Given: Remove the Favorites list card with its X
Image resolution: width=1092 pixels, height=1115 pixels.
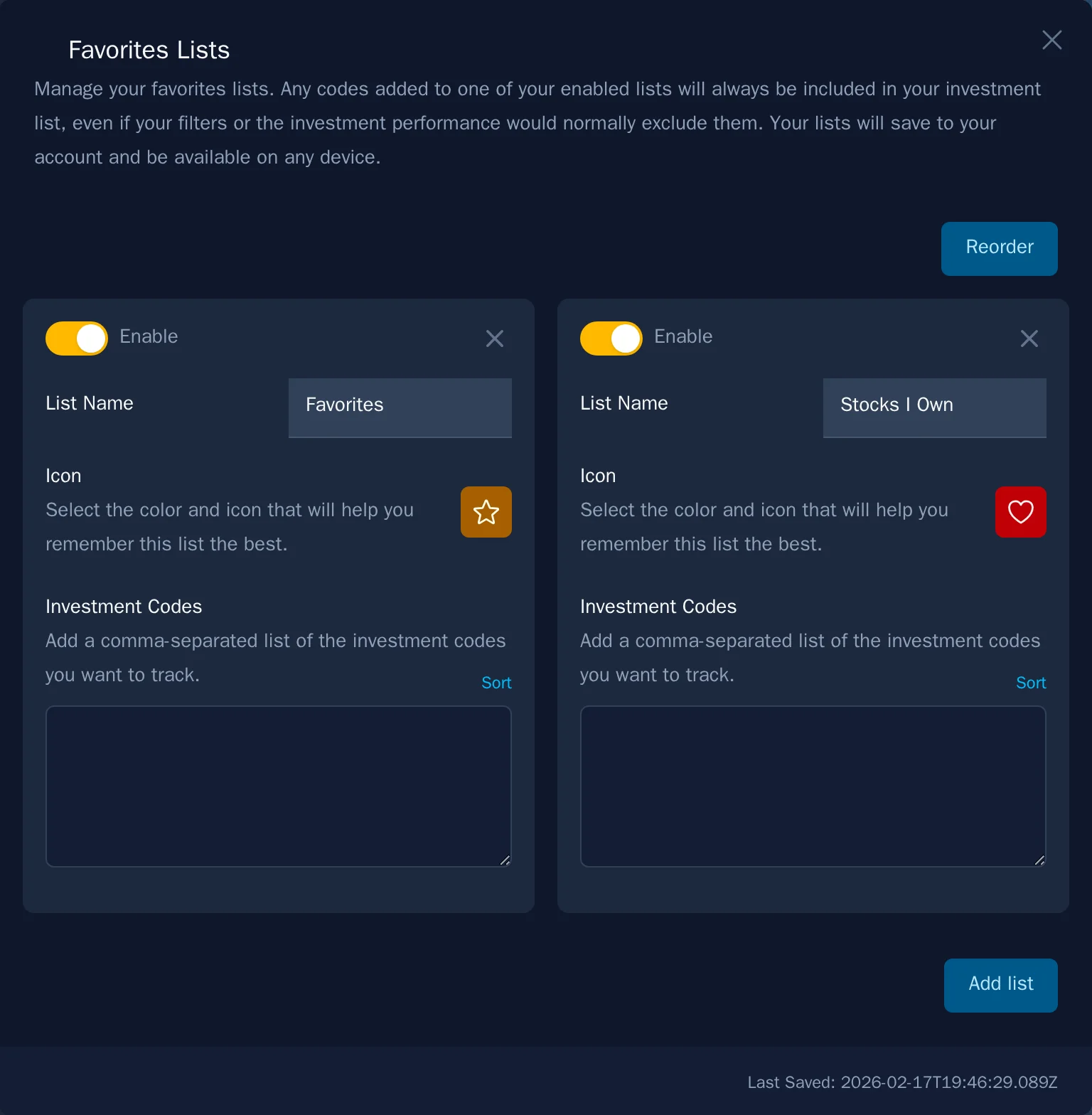Looking at the screenshot, I should 495,338.
